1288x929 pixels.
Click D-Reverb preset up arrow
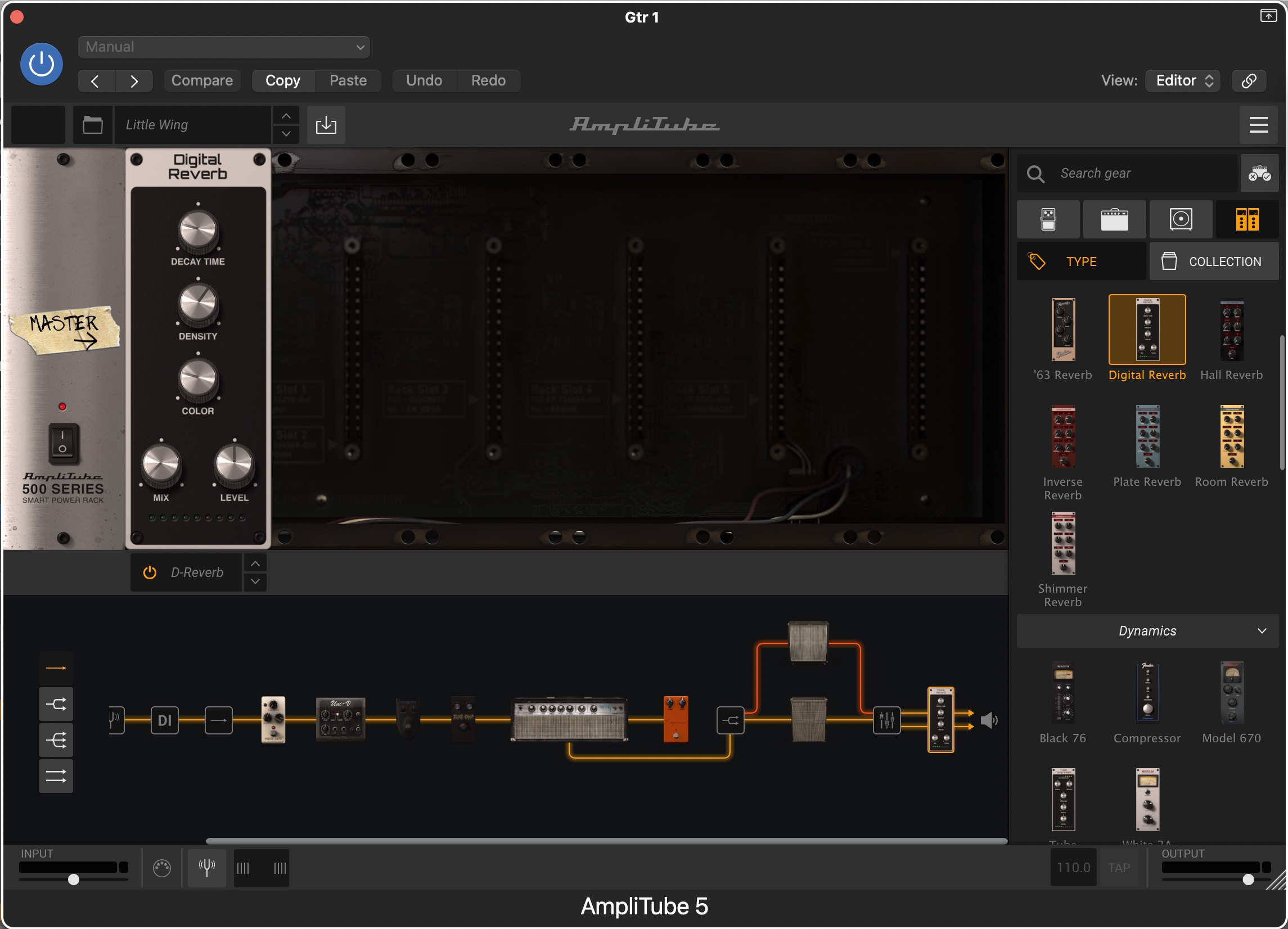[255, 564]
